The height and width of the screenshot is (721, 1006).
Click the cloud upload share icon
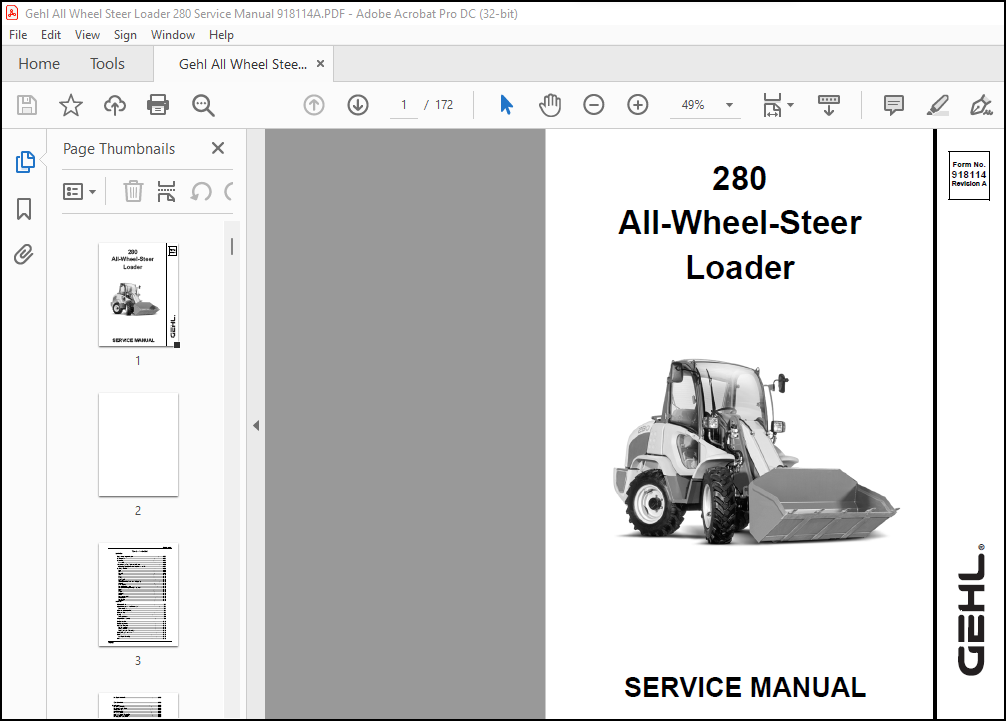(x=115, y=105)
